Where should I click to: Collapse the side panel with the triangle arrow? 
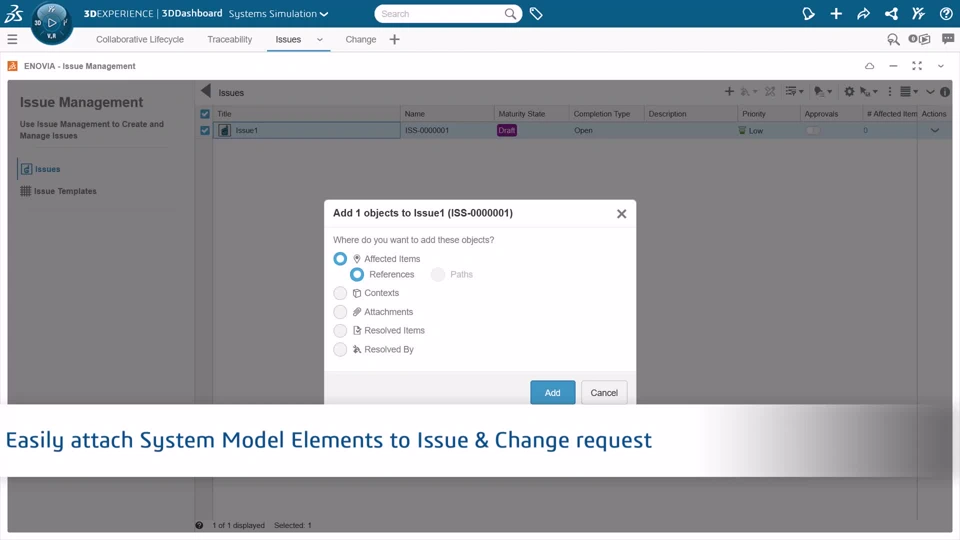click(x=206, y=91)
